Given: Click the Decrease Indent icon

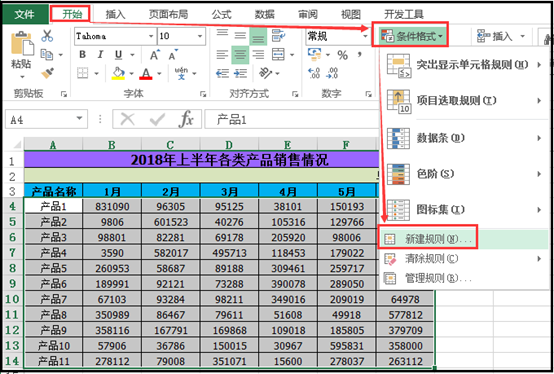Looking at the screenshot, I should pos(222,73).
